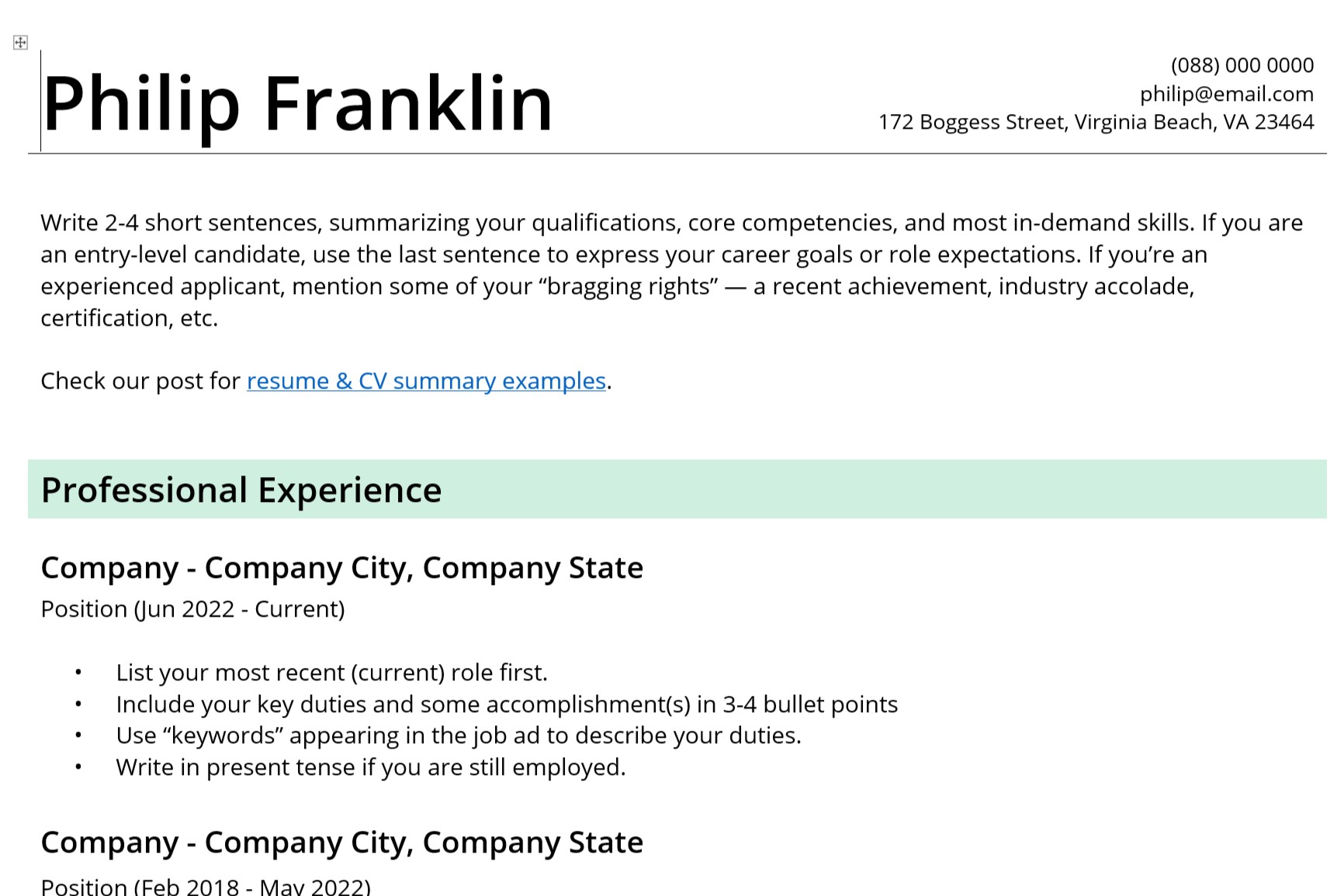The width and height of the screenshot is (1344, 896).
Task: Click the phone number (088) 000 0000
Action: pyautogui.click(x=1242, y=65)
